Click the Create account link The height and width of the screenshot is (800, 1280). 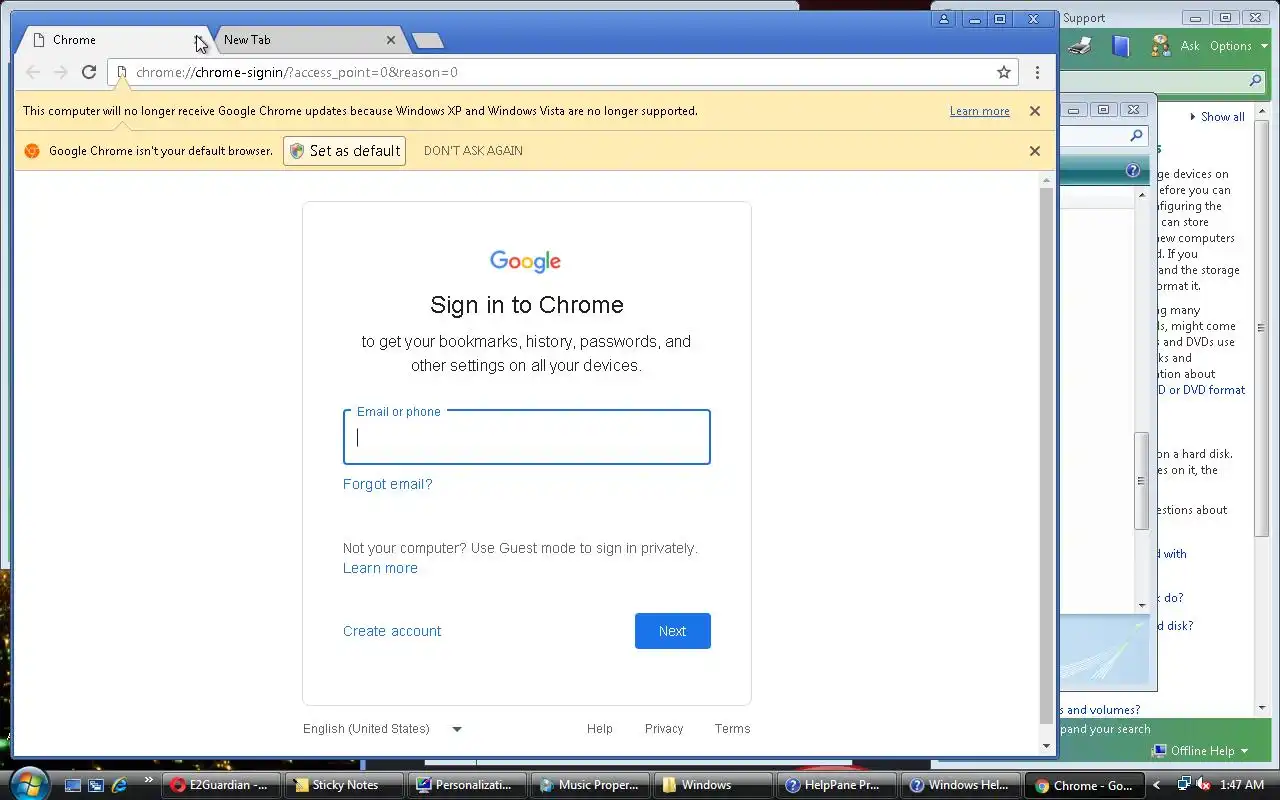coord(392,631)
